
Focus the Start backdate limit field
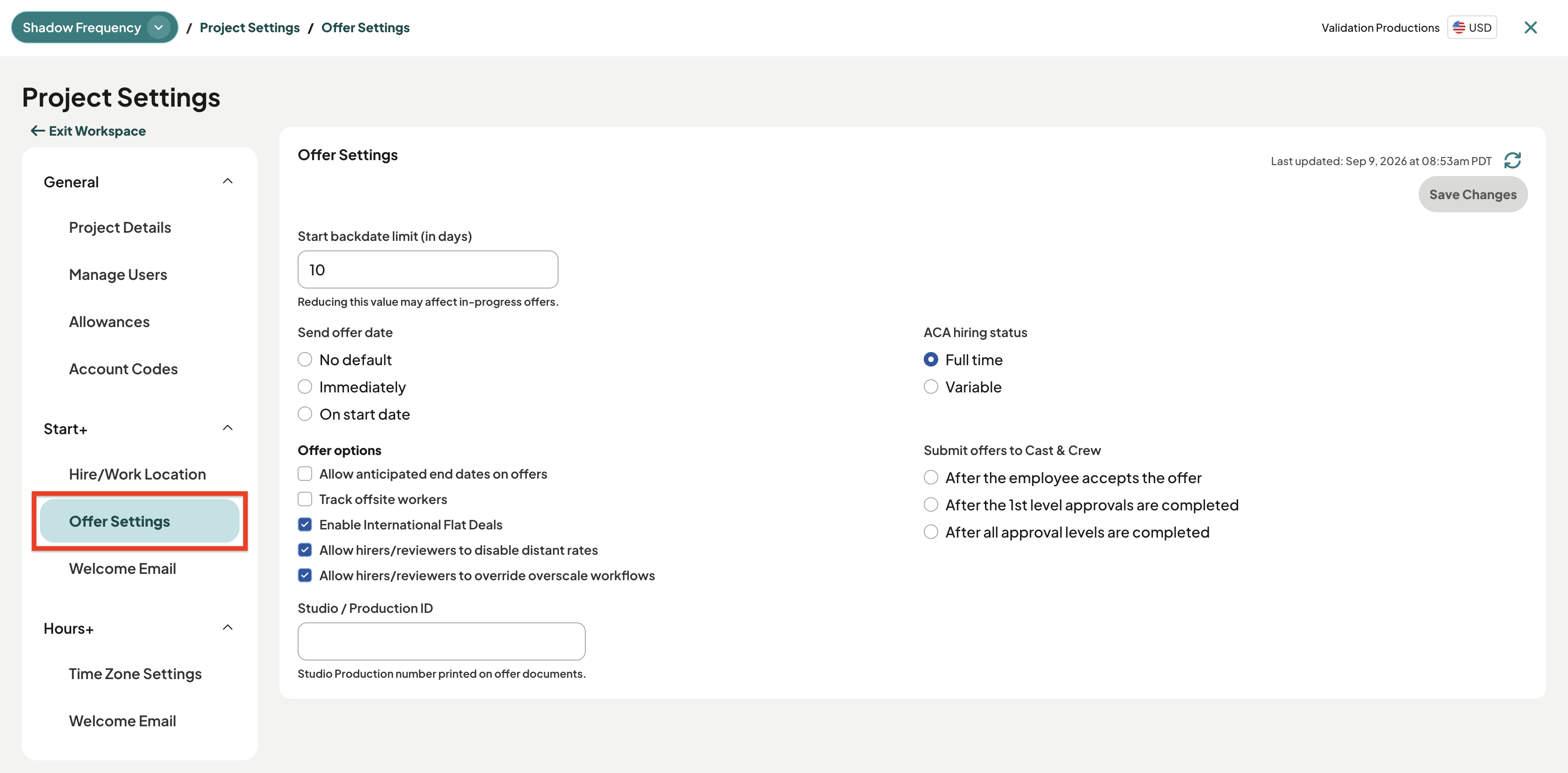click(x=427, y=269)
